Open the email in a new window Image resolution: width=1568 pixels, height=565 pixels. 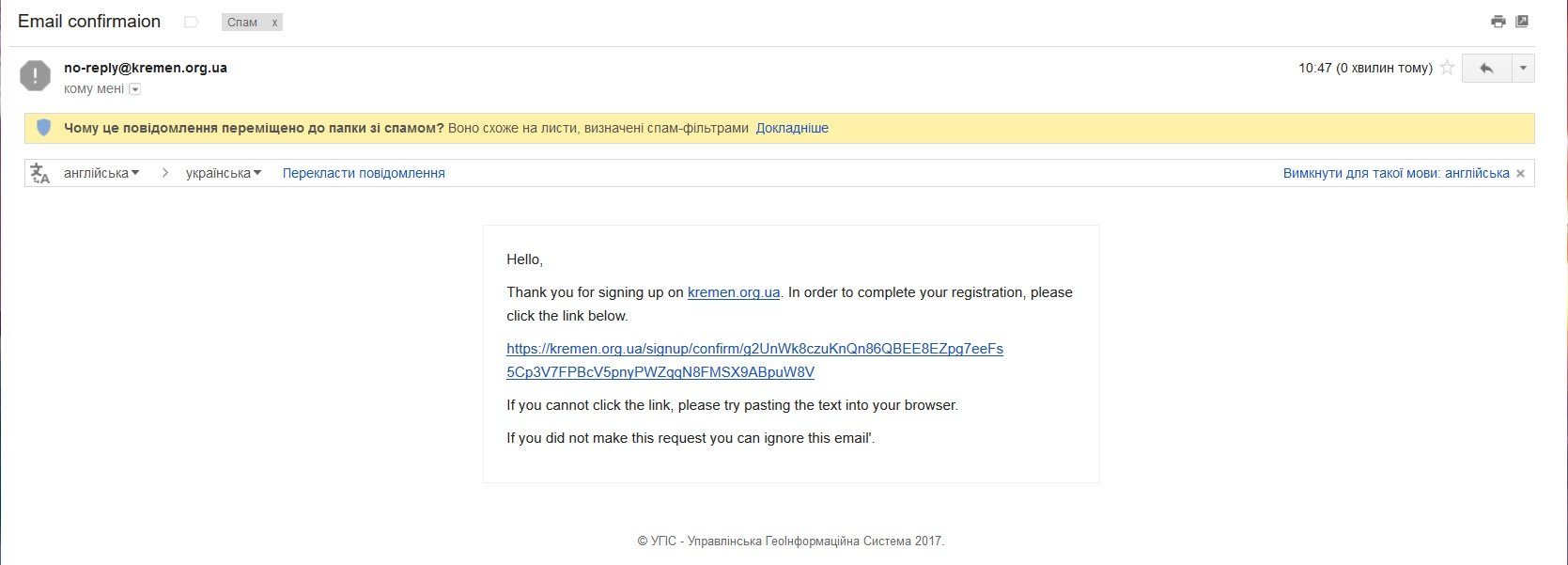[1523, 22]
